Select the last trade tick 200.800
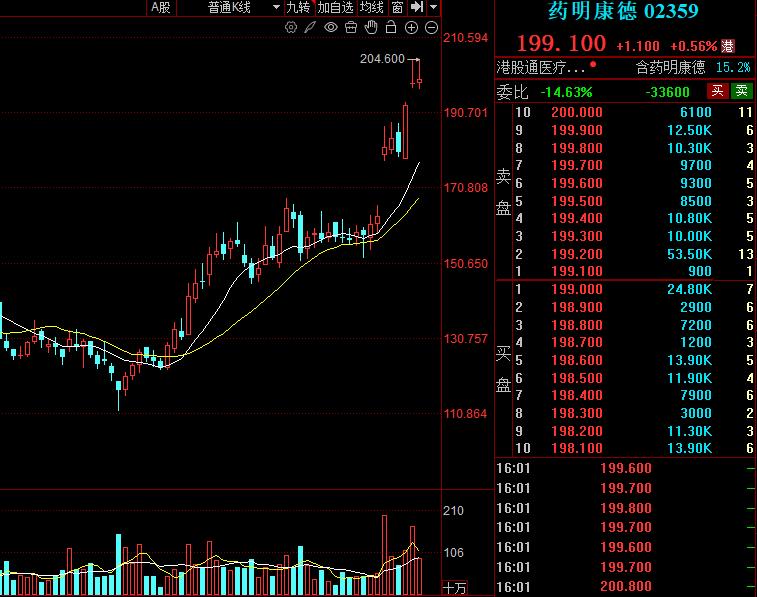 [x=626, y=586]
